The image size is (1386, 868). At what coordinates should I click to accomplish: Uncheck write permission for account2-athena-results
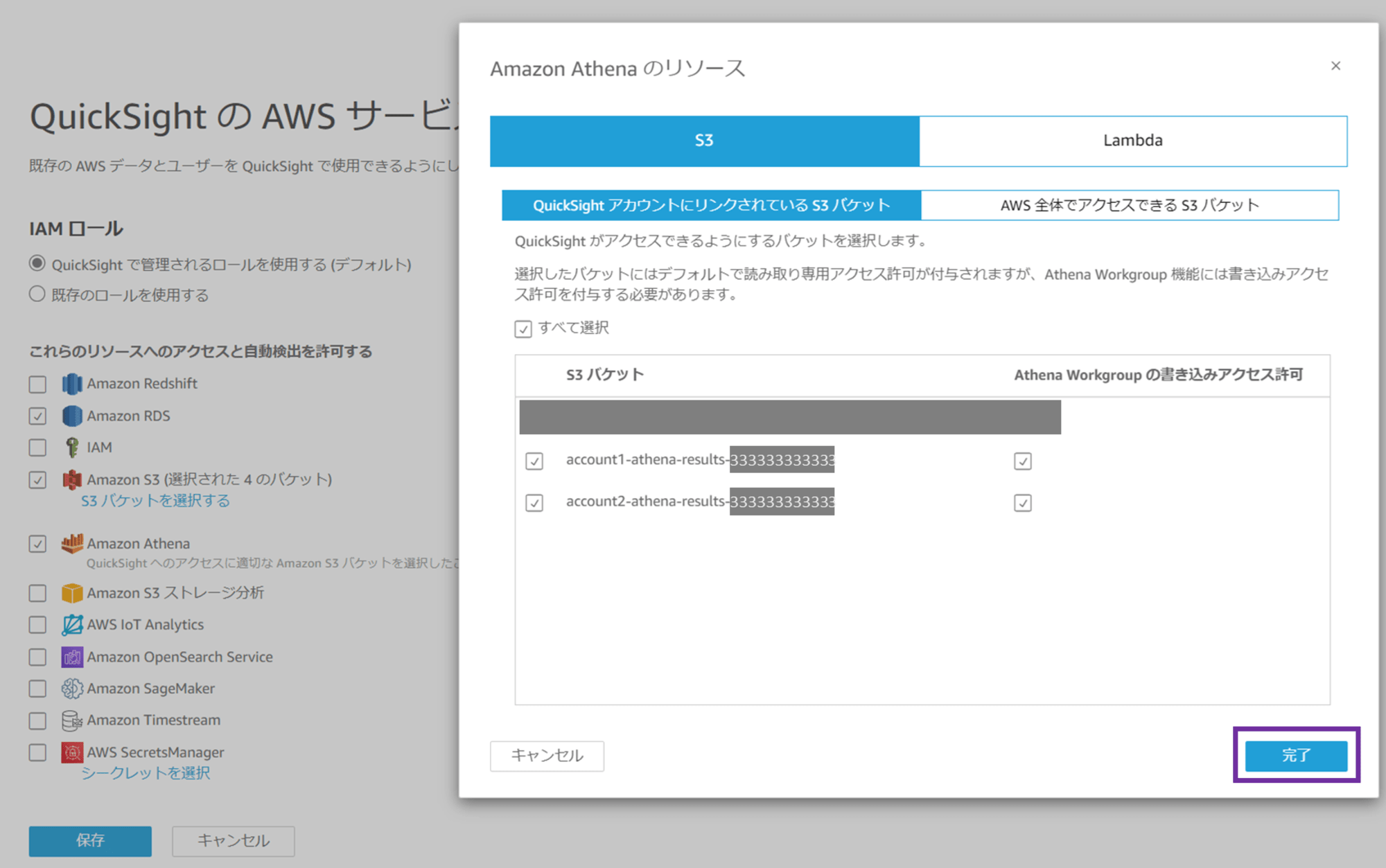coord(1023,503)
